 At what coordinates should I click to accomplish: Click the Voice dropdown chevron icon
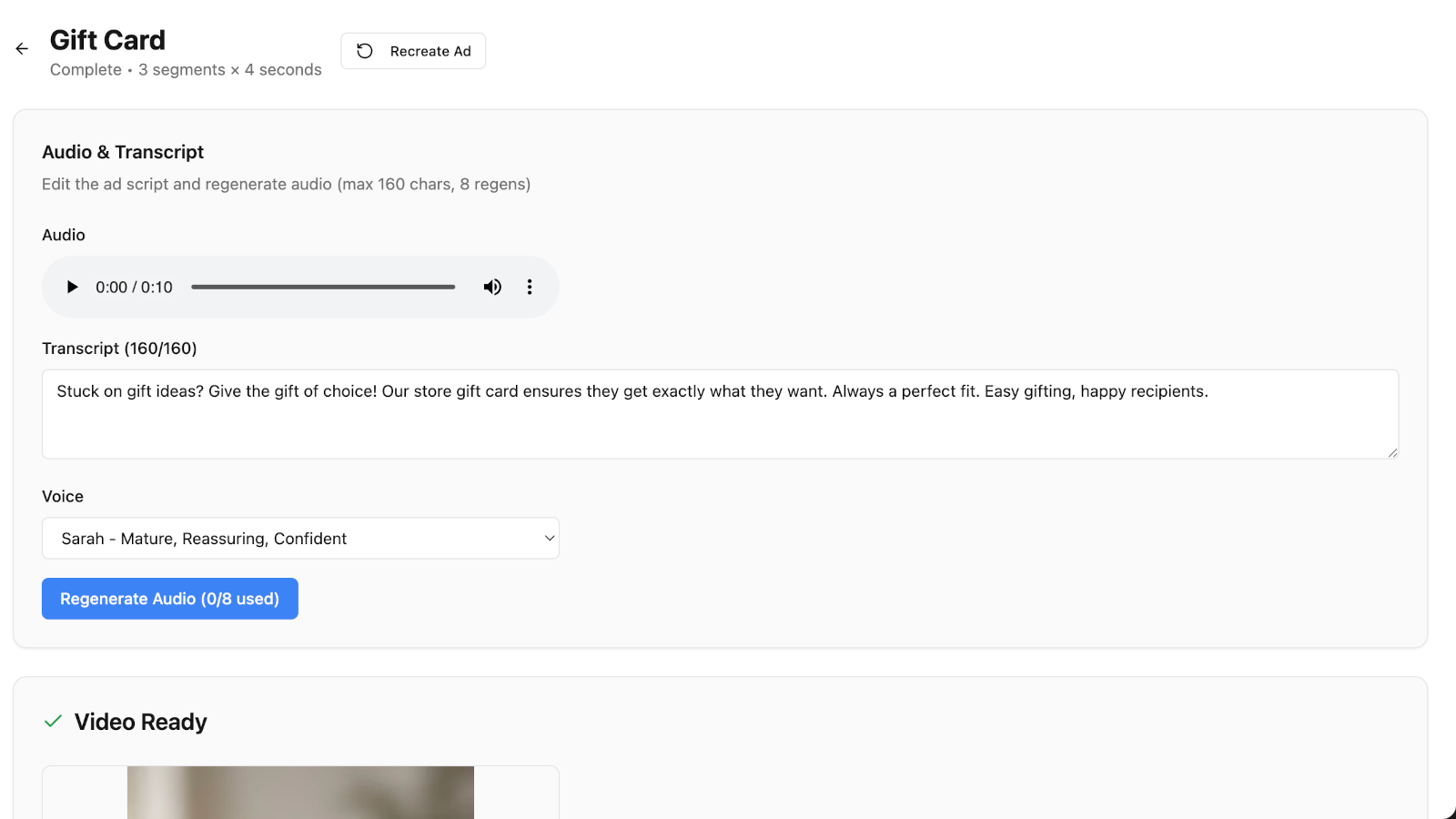click(x=549, y=538)
